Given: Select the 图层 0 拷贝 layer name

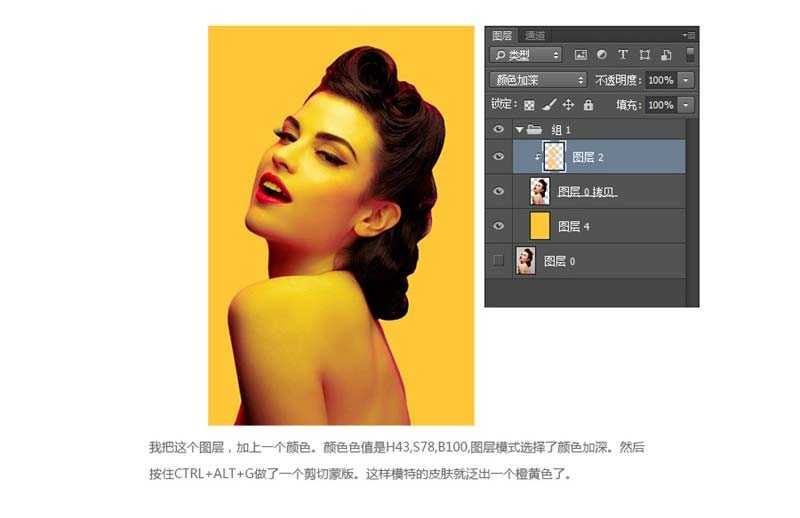Looking at the screenshot, I should tap(587, 192).
